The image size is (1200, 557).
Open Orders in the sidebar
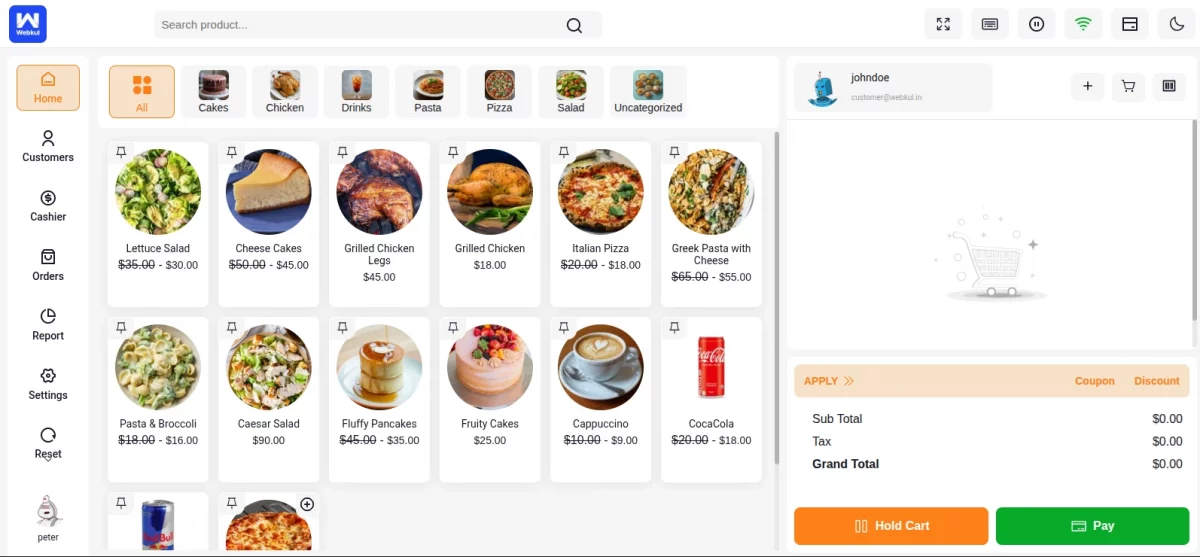tap(48, 265)
